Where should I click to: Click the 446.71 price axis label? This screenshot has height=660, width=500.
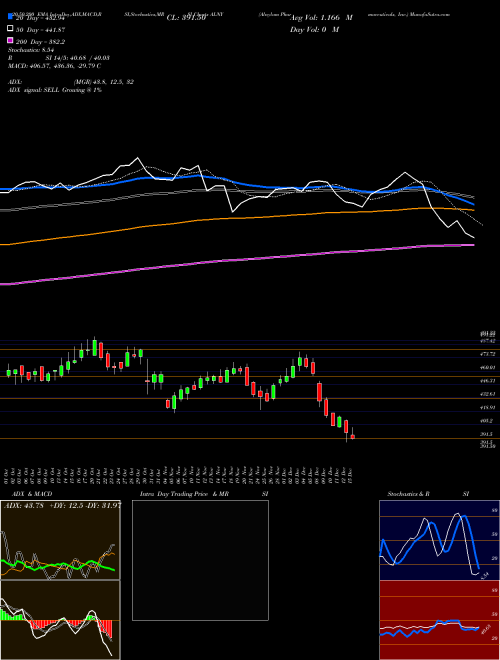(488, 381)
